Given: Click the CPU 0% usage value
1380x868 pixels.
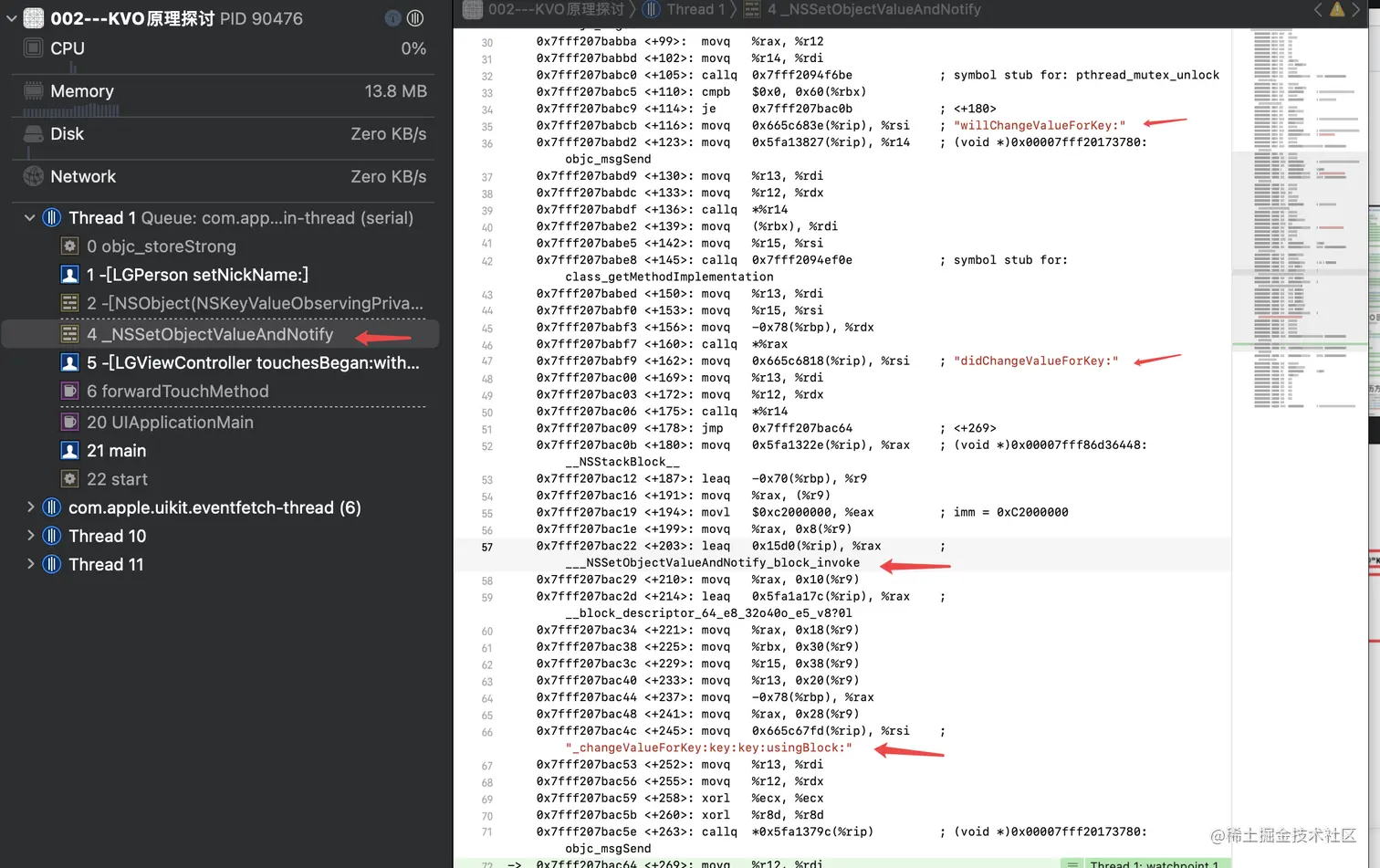Looking at the screenshot, I should pos(413,48).
